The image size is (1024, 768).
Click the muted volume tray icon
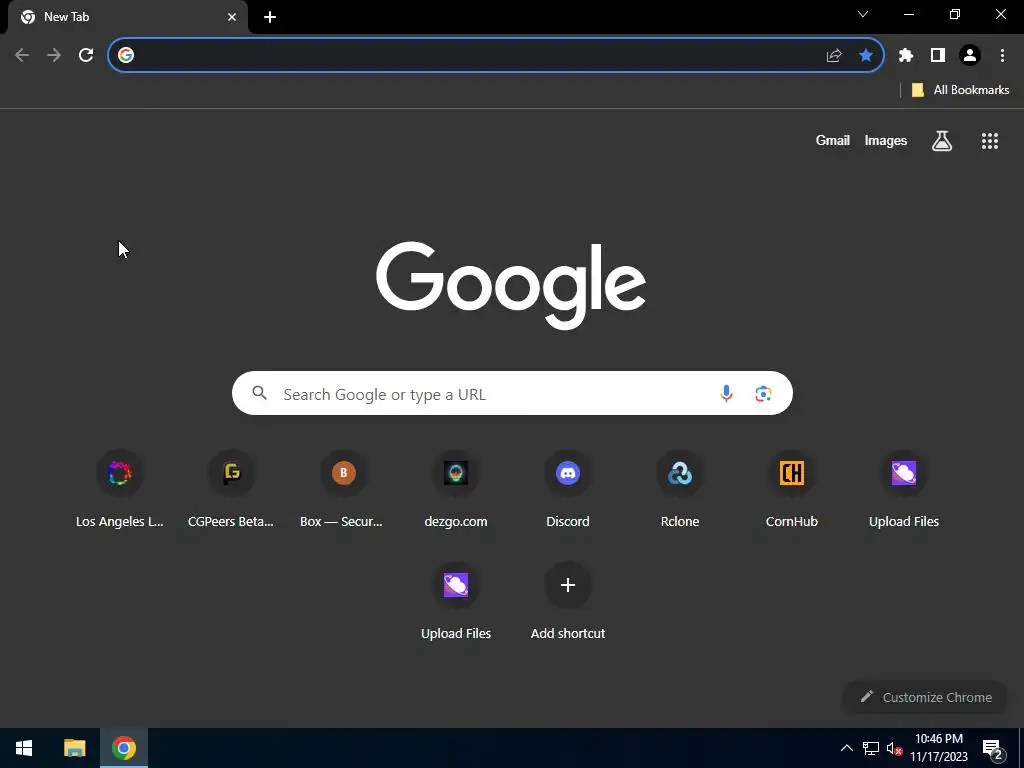pyautogui.click(x=894, y=748)
